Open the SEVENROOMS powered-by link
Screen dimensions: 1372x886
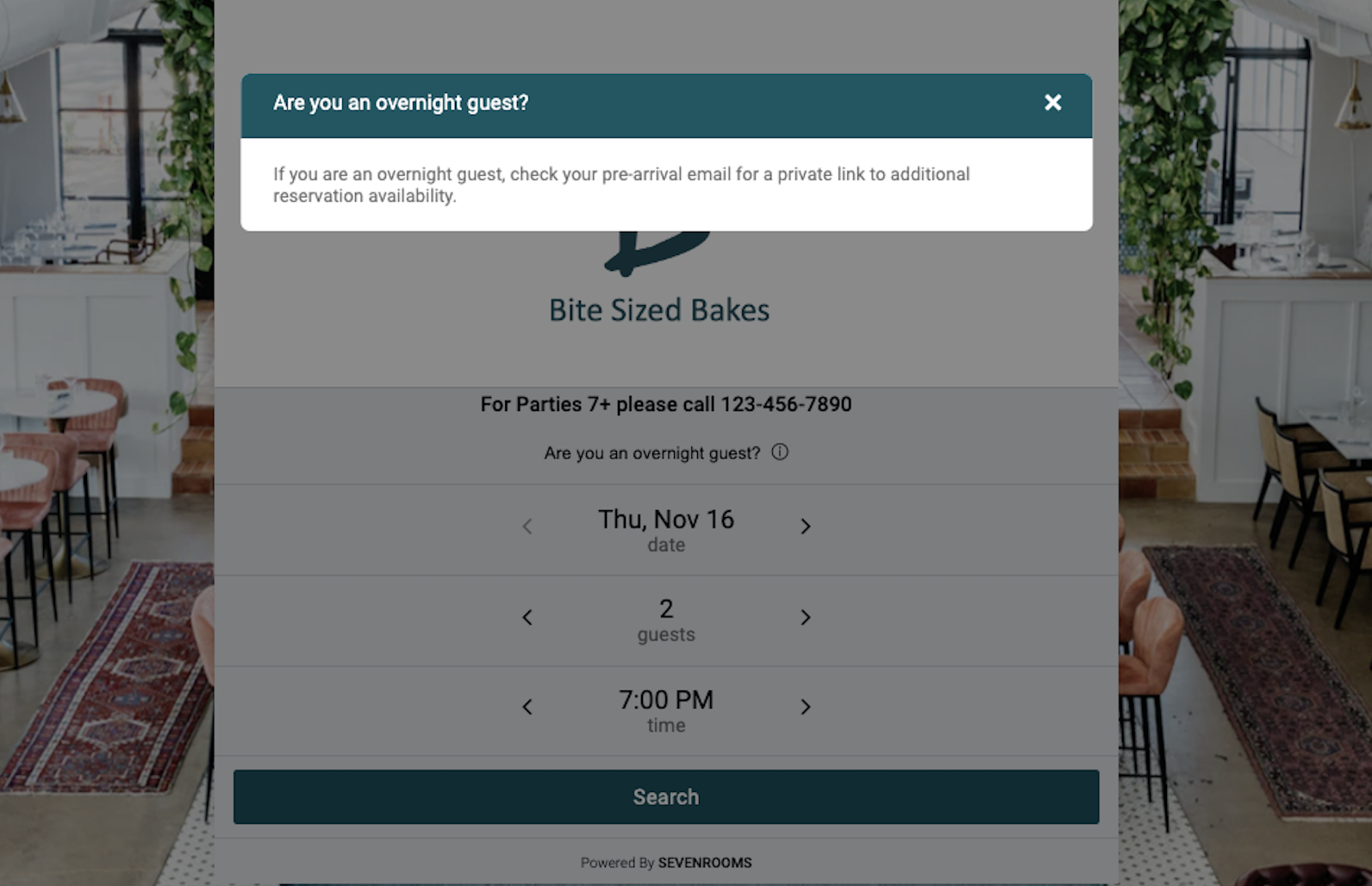(704, 863)
